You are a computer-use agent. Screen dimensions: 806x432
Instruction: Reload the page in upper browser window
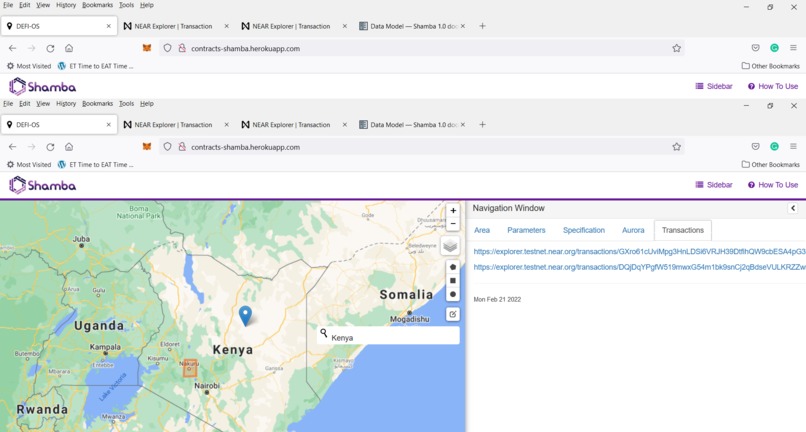(50, 48)
